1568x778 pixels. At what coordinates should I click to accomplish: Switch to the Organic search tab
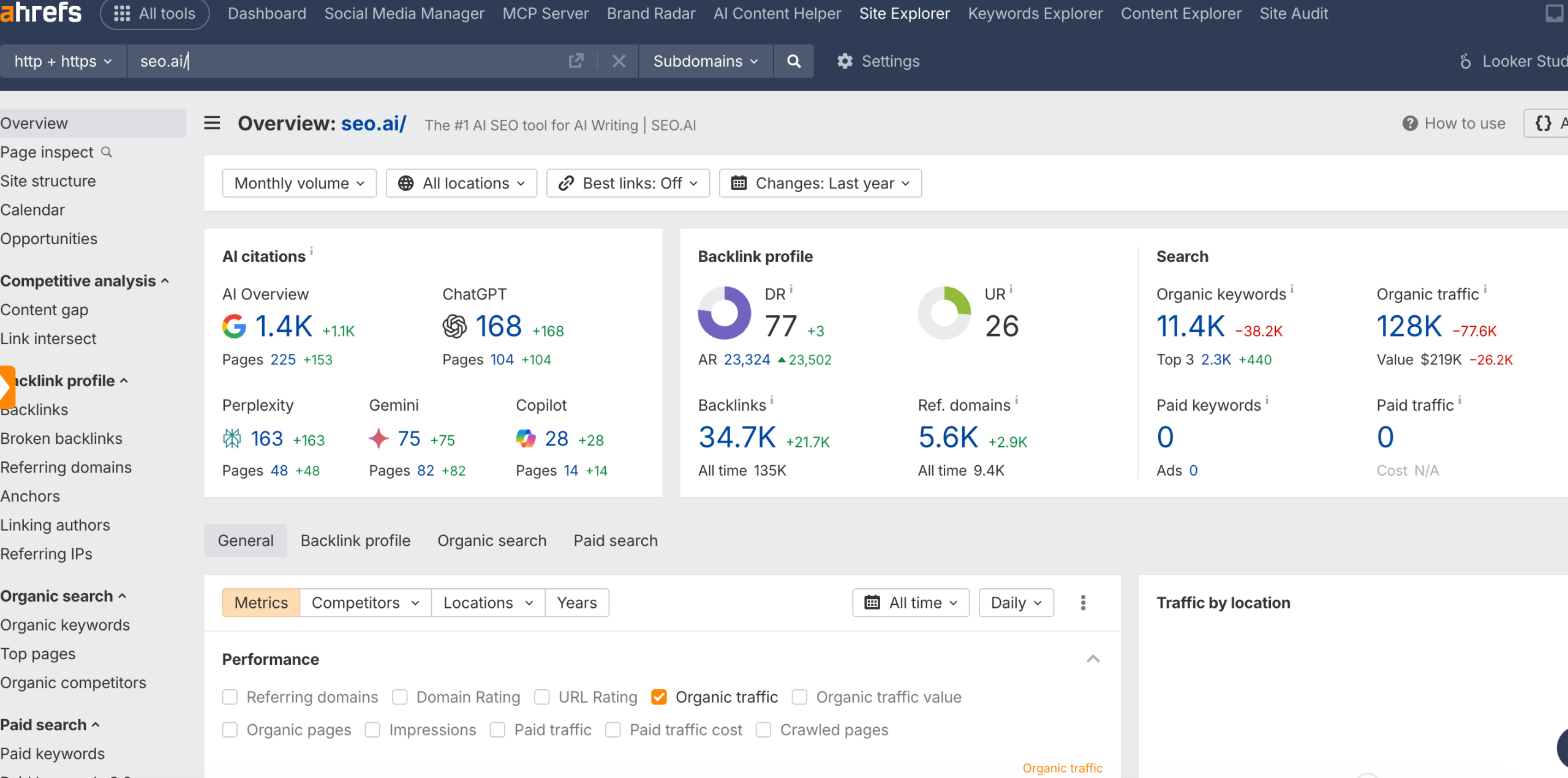pos(492,540)
